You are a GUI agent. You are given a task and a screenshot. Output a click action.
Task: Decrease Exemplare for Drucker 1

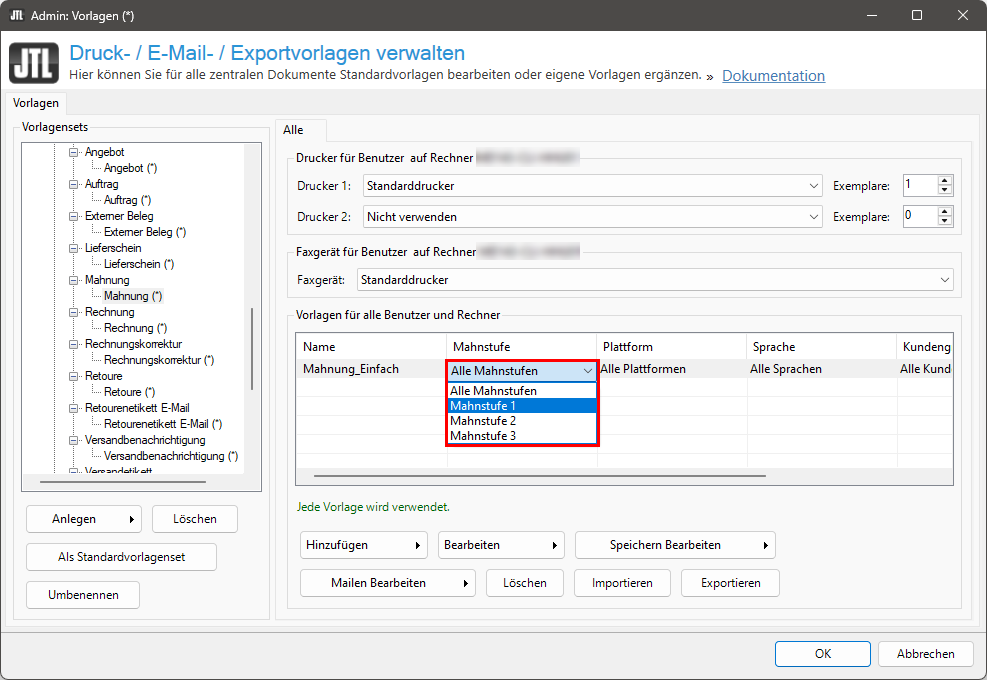coord(944,190)
